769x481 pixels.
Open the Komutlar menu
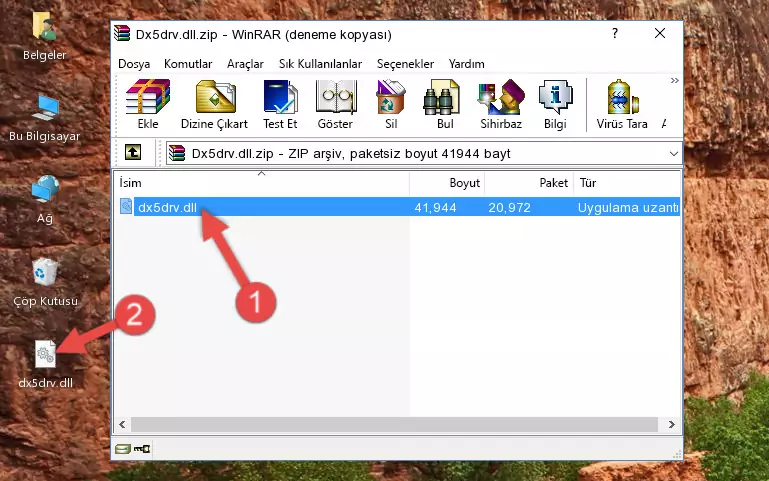[188, 64]
